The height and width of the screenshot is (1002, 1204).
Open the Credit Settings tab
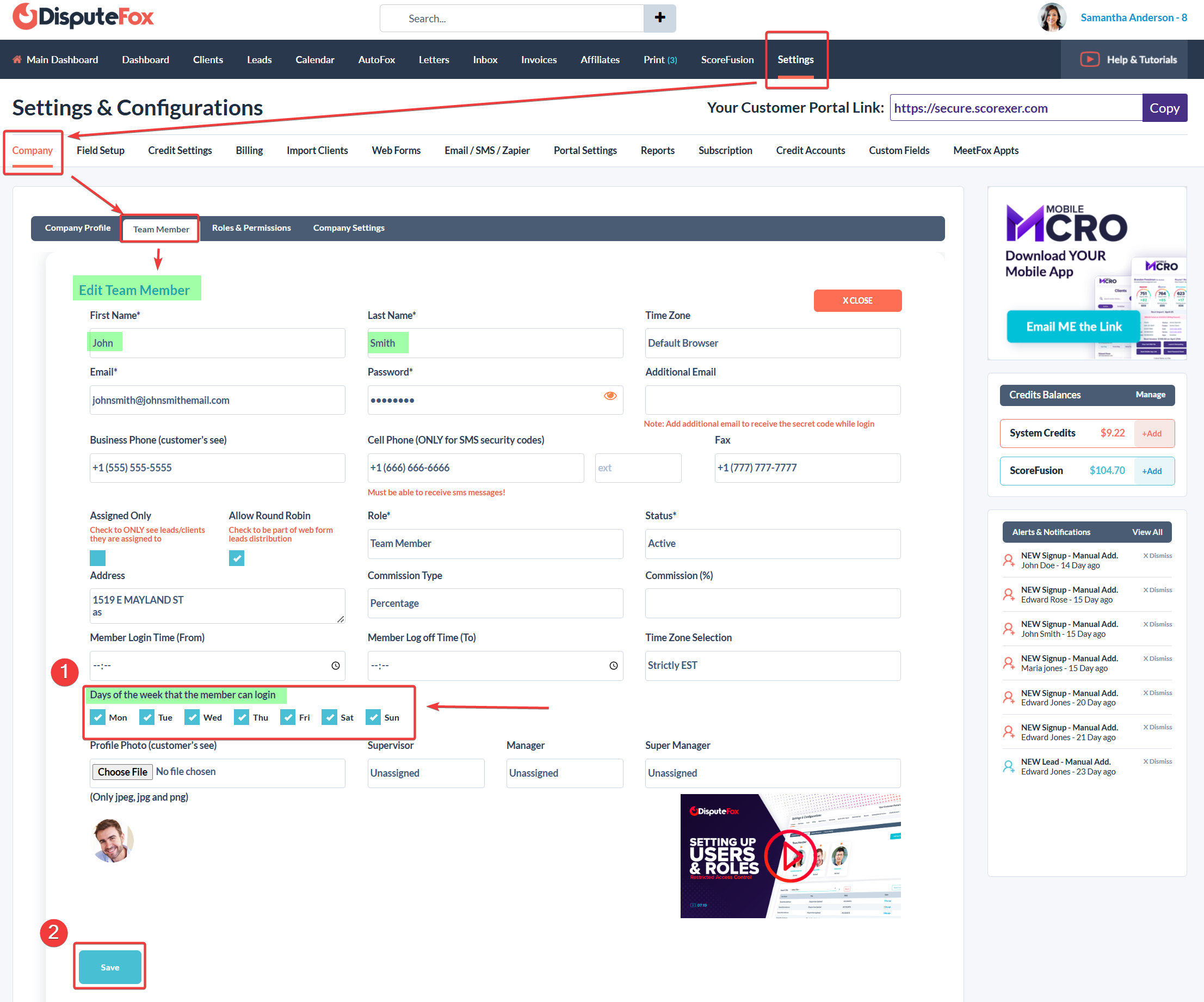[x=180, y=150]
